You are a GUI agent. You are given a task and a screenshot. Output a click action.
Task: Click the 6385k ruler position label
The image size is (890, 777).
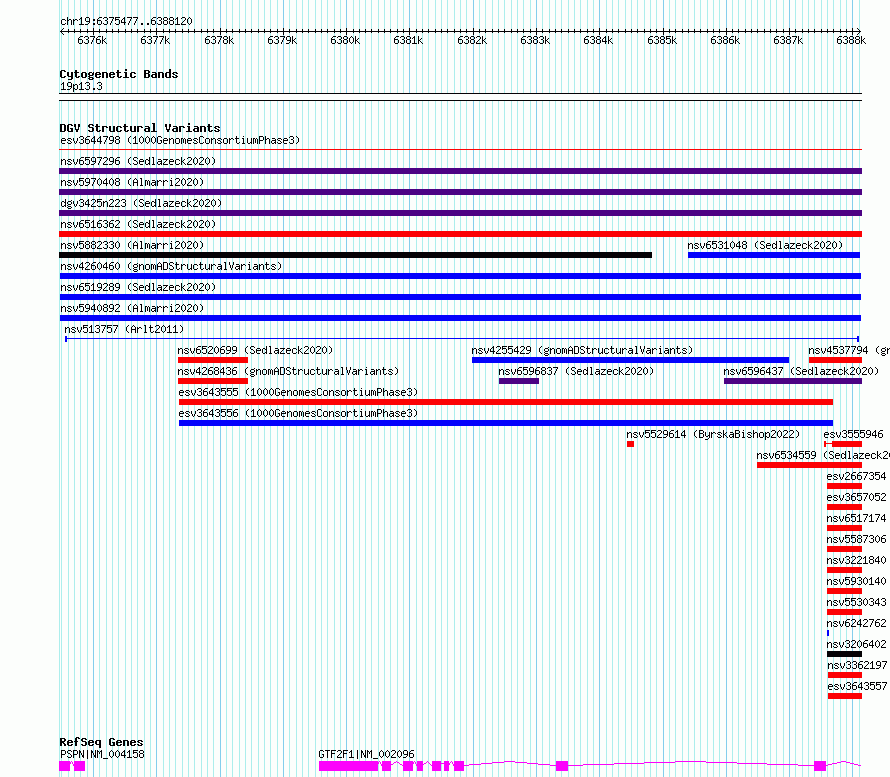tap(662, 40)
